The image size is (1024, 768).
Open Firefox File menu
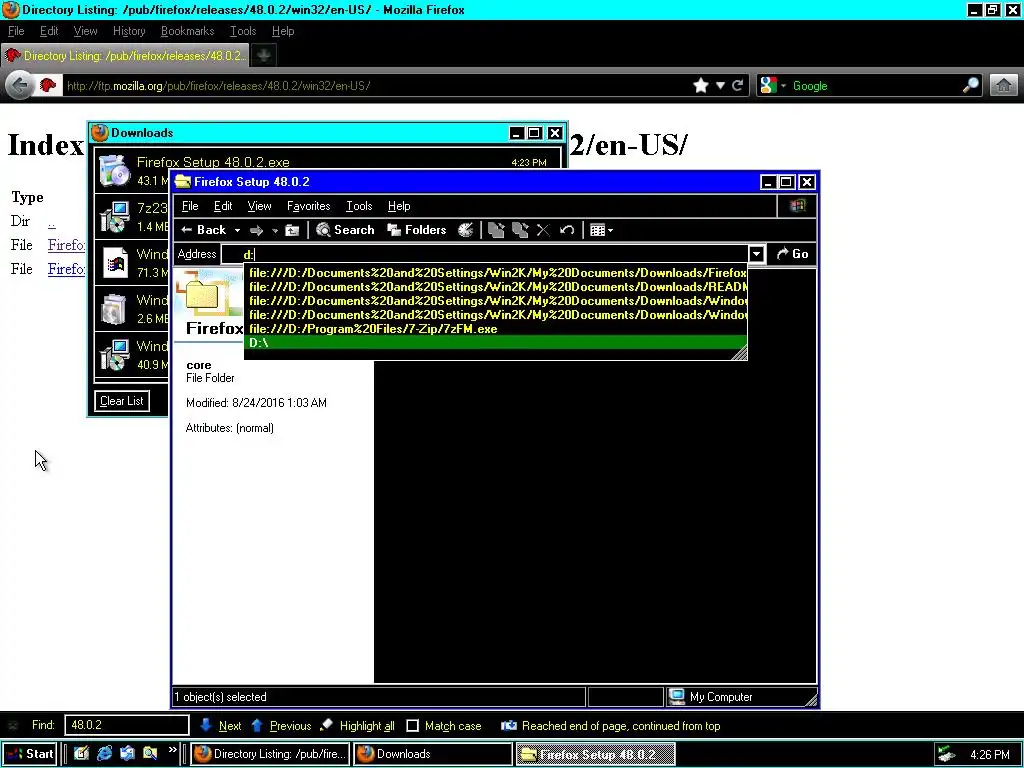tap(16, 31)
